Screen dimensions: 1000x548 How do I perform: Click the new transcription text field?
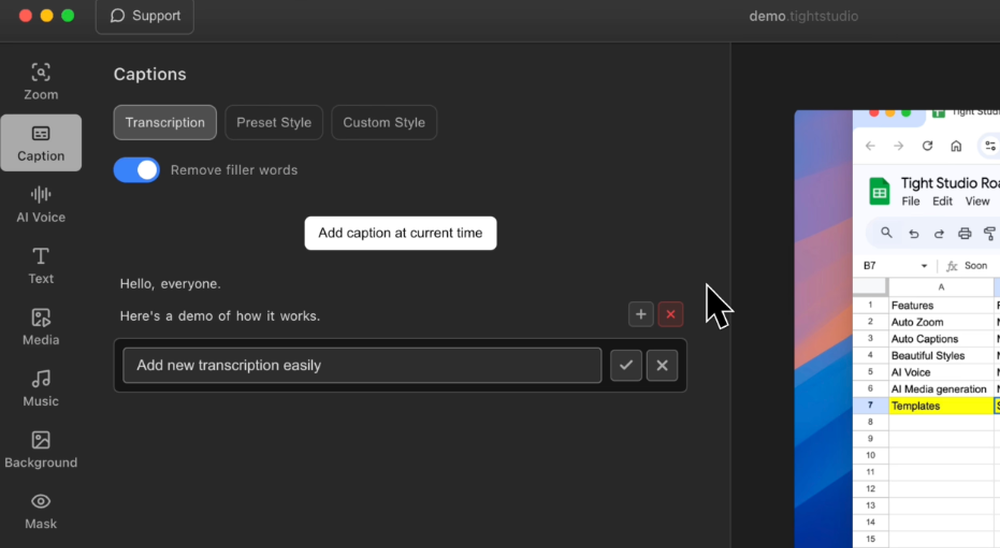point(362,366)
